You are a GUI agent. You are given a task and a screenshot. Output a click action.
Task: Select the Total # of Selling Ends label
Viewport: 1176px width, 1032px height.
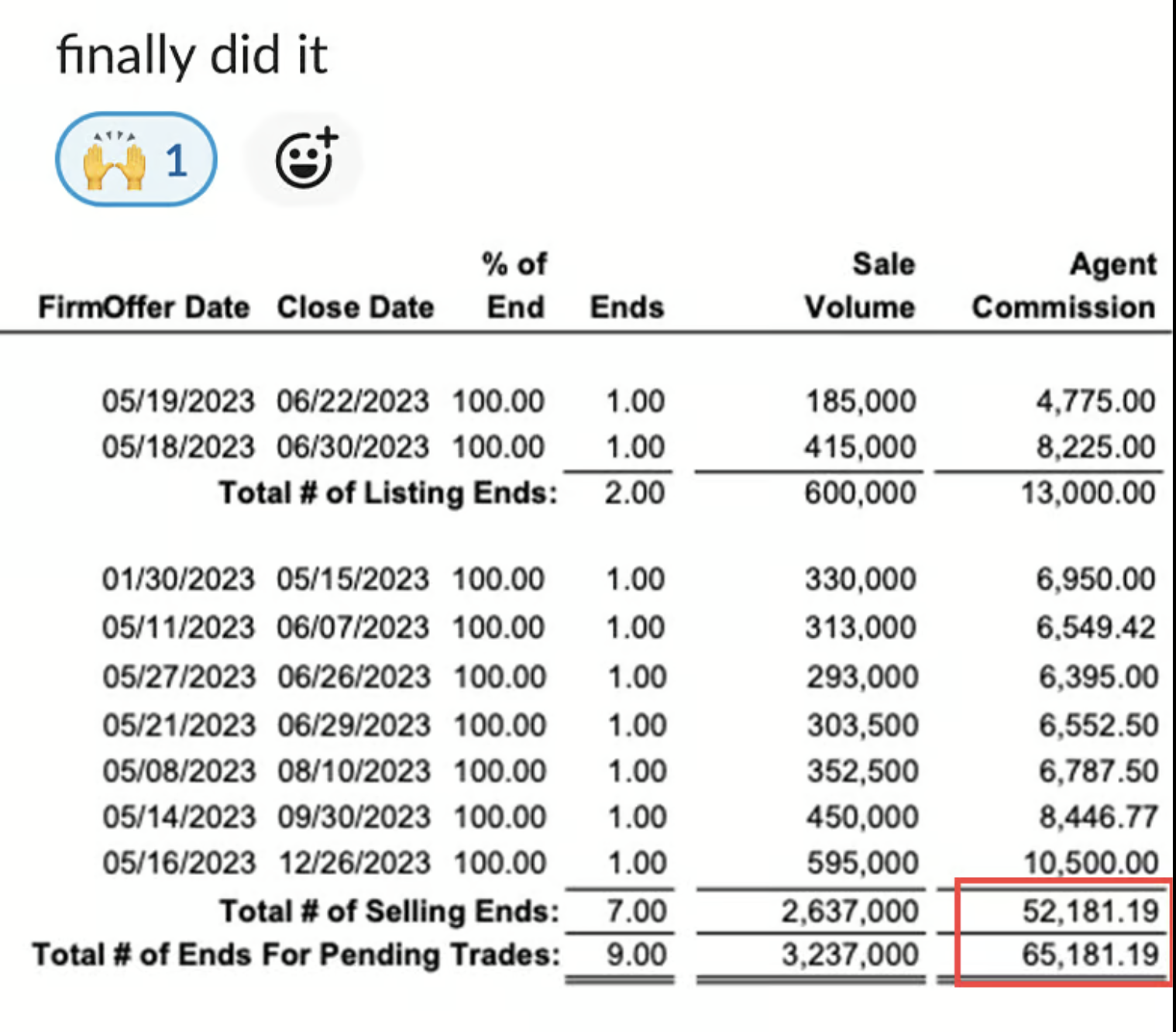pyautogui.click(x=389, y=911)
